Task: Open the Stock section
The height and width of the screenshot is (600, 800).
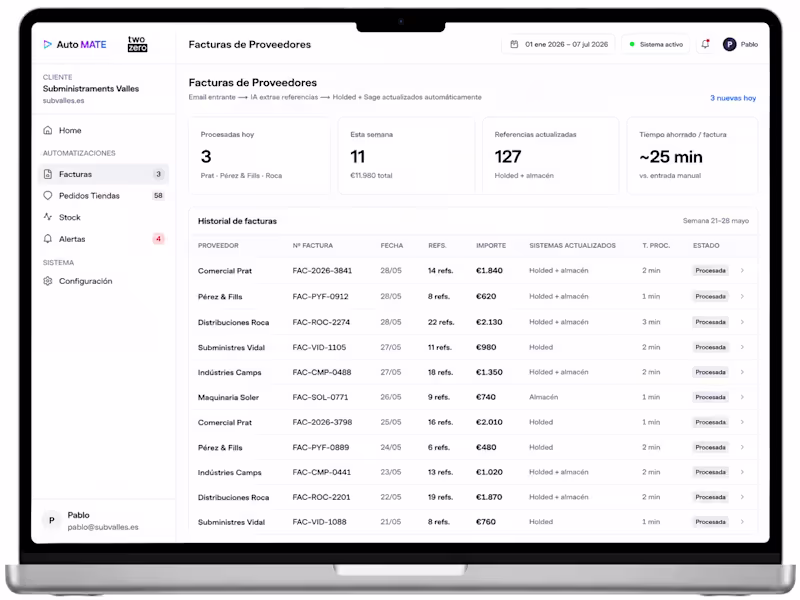Action: coord(103,217)
